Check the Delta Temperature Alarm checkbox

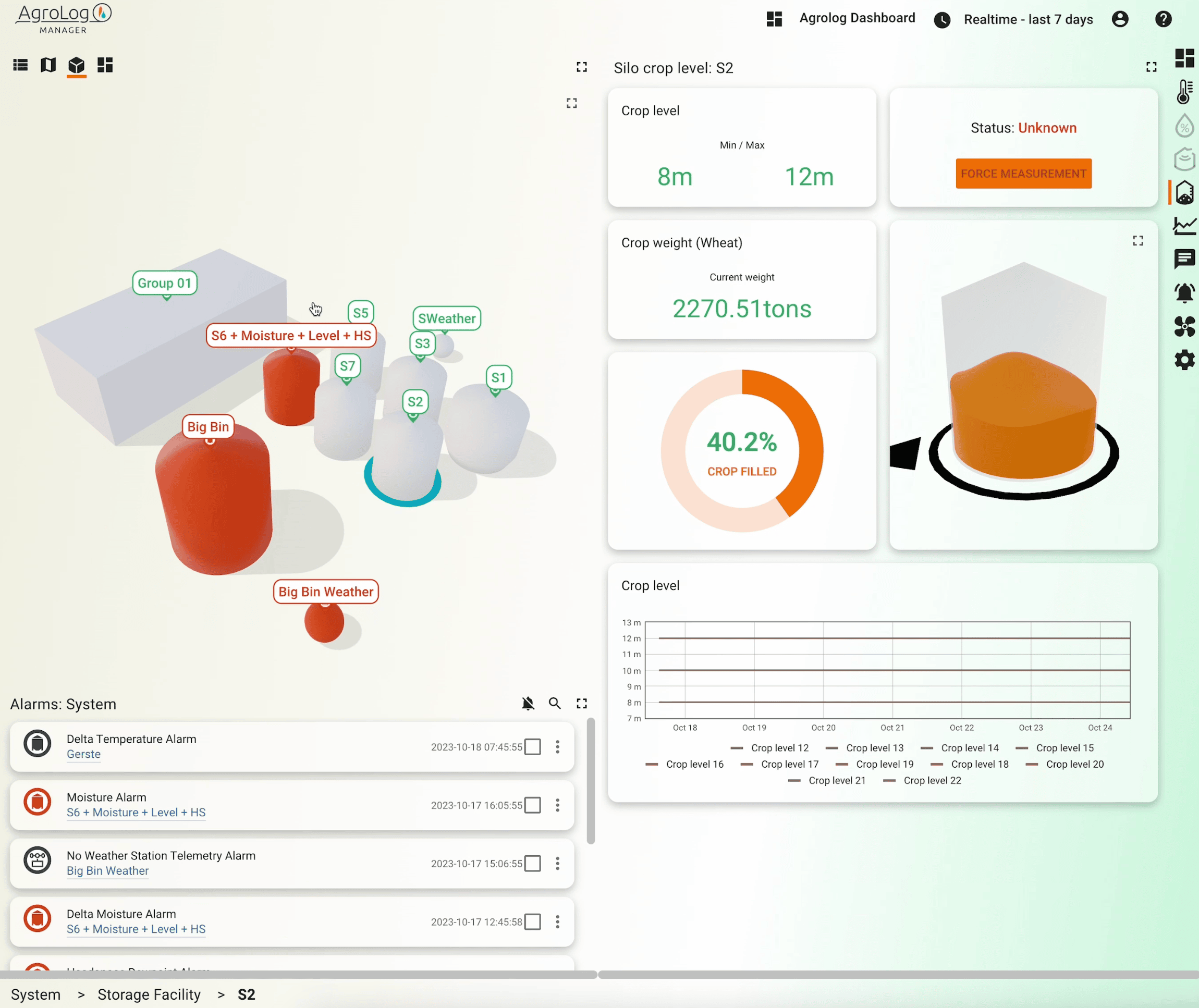point(533,747)
